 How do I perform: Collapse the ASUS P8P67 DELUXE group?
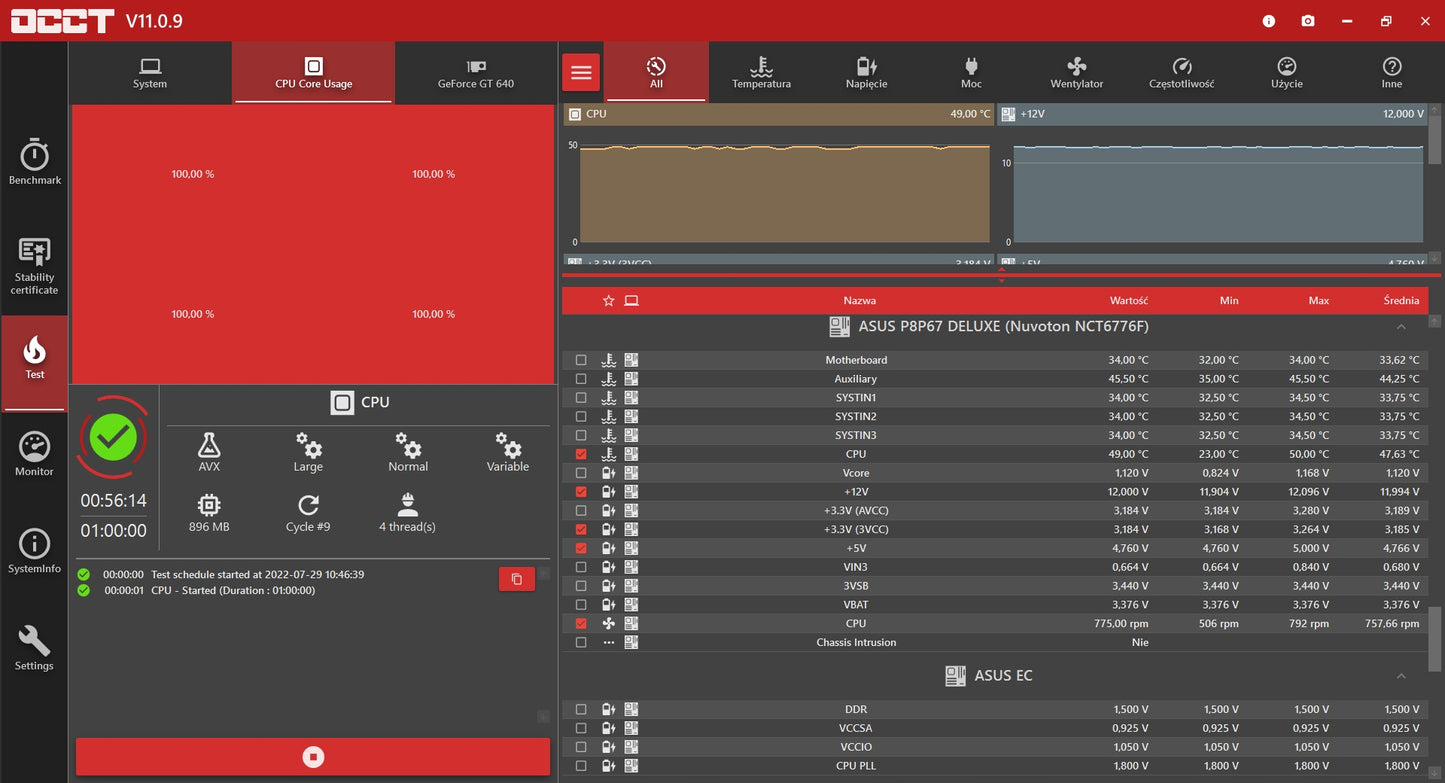1401,327
